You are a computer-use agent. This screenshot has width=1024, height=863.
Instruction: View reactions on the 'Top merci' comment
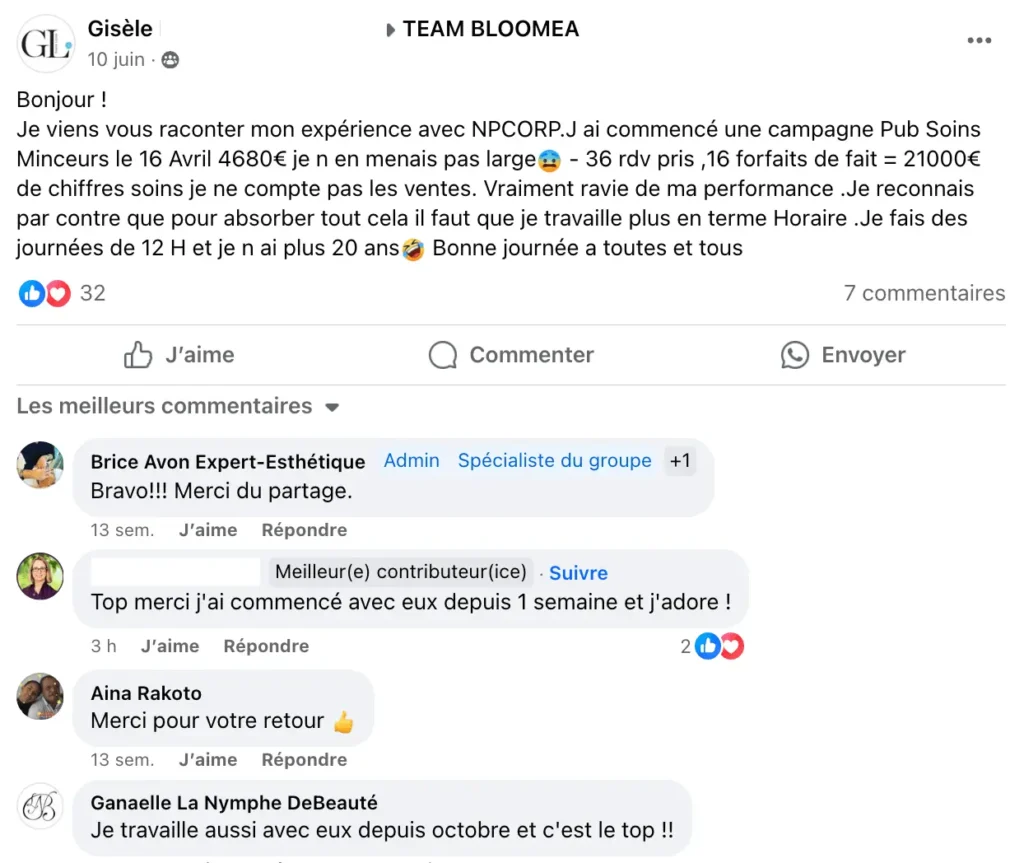pos(720,646)
